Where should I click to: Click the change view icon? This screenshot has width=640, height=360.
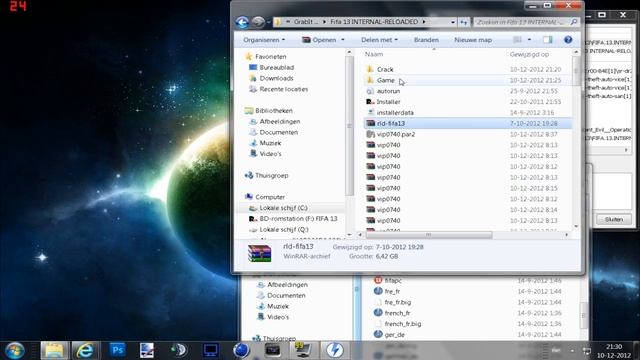click(x=518, y=40)
